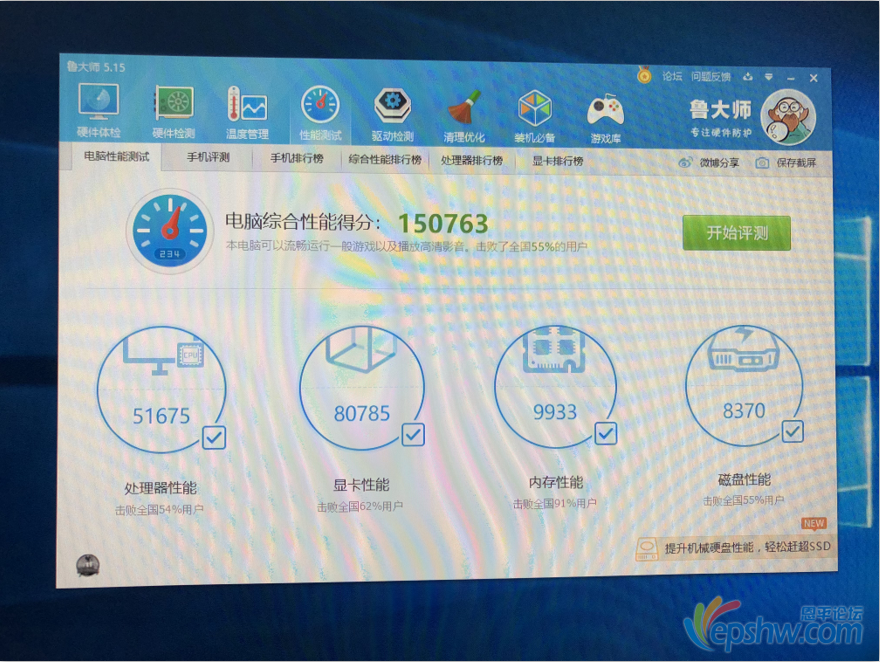880x662 pixels.
Task: Click the 击败全国62%用户 text
Action: [360, 507]
